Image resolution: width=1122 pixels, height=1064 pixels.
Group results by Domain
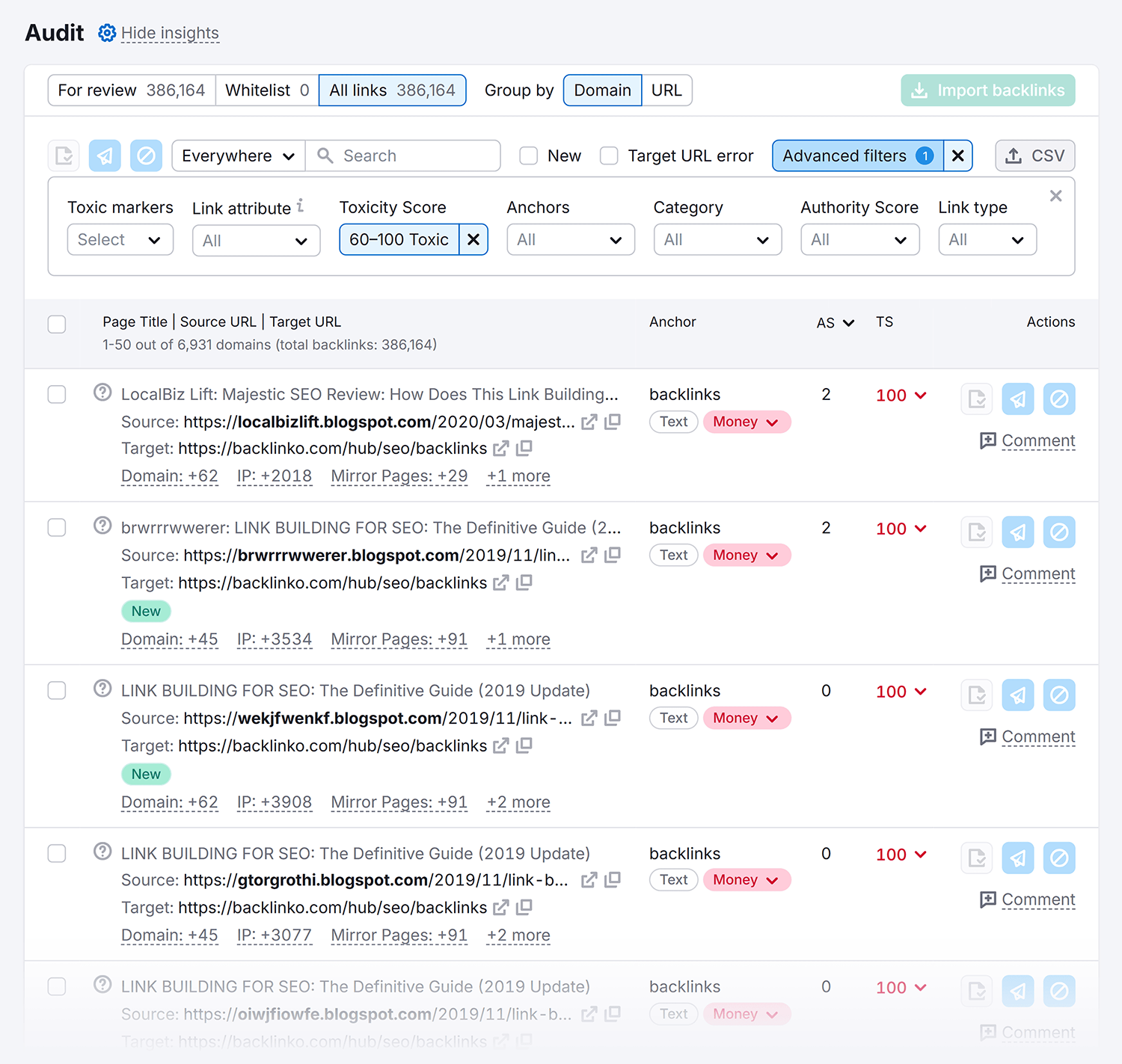click(x=603, y=90)
